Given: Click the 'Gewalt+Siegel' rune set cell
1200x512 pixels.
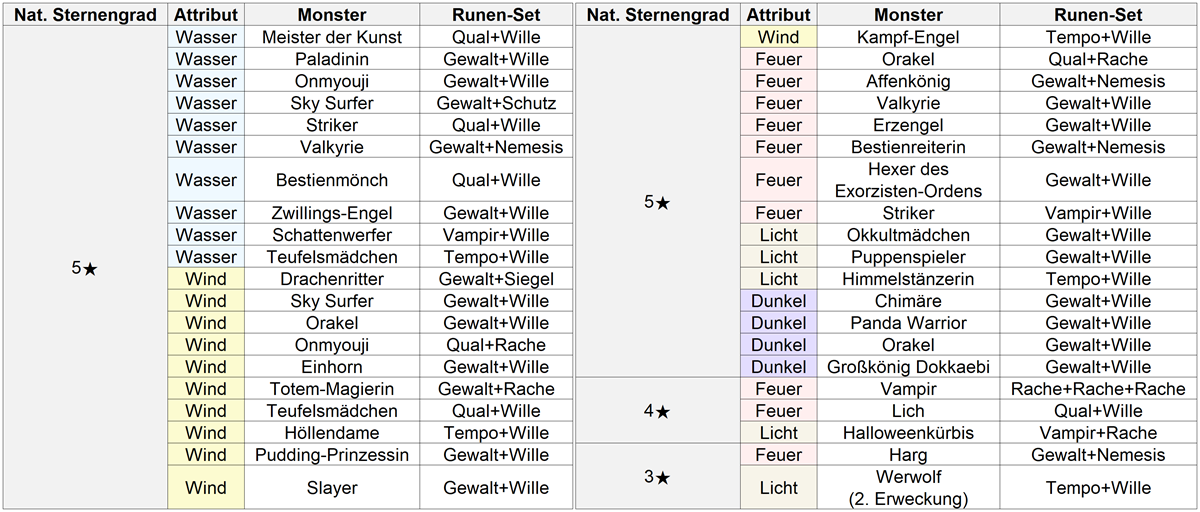Looking at the screenshot, I should pyautogui.click(x=496, y=279).
